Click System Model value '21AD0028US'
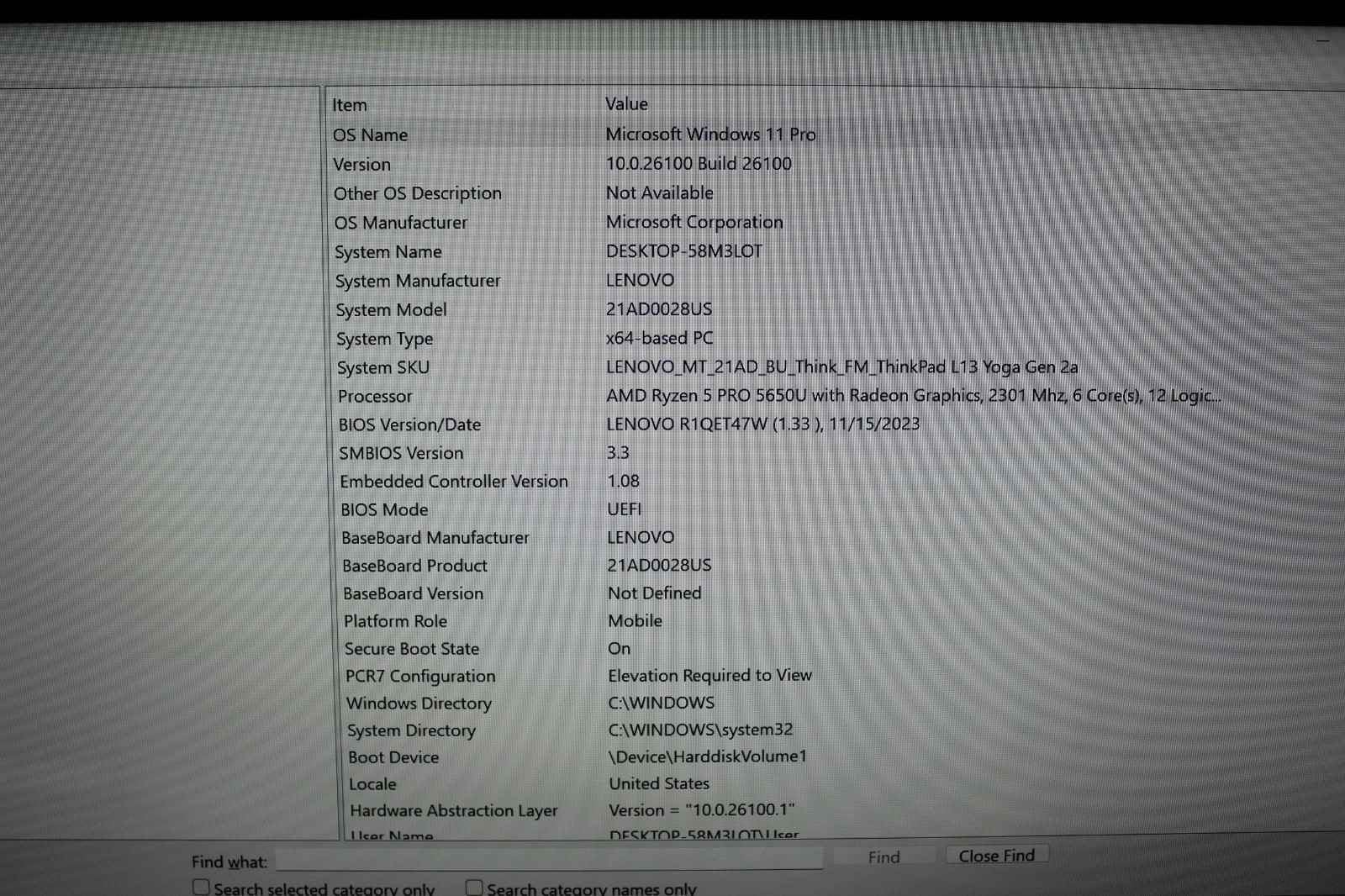Viewport: 1345px width, 896px height. pos(659,309)
